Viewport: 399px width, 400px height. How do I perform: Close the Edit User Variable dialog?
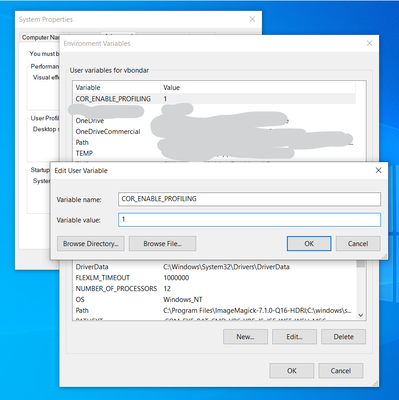coord(378,170)
